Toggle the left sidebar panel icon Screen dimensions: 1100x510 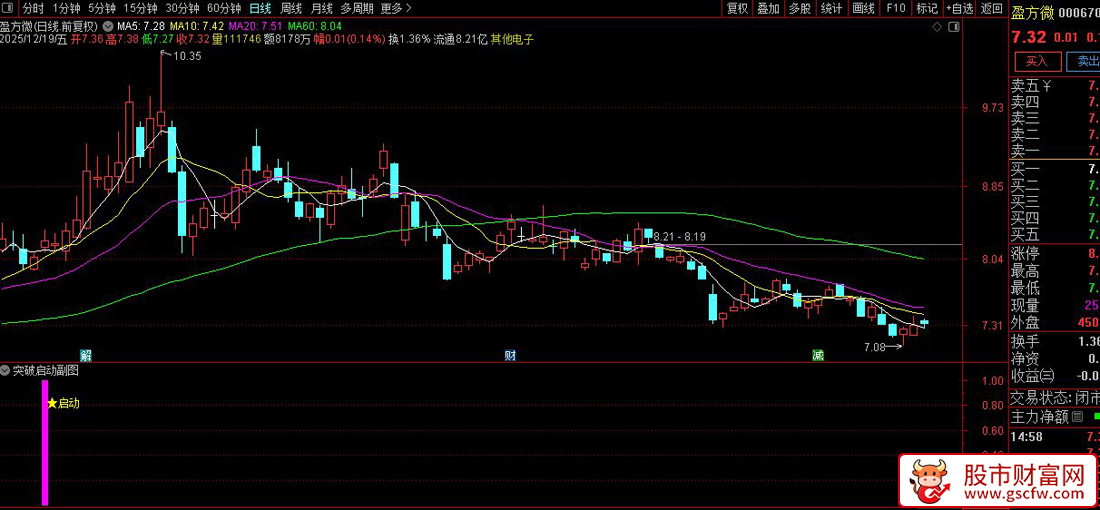coord(8,8)
